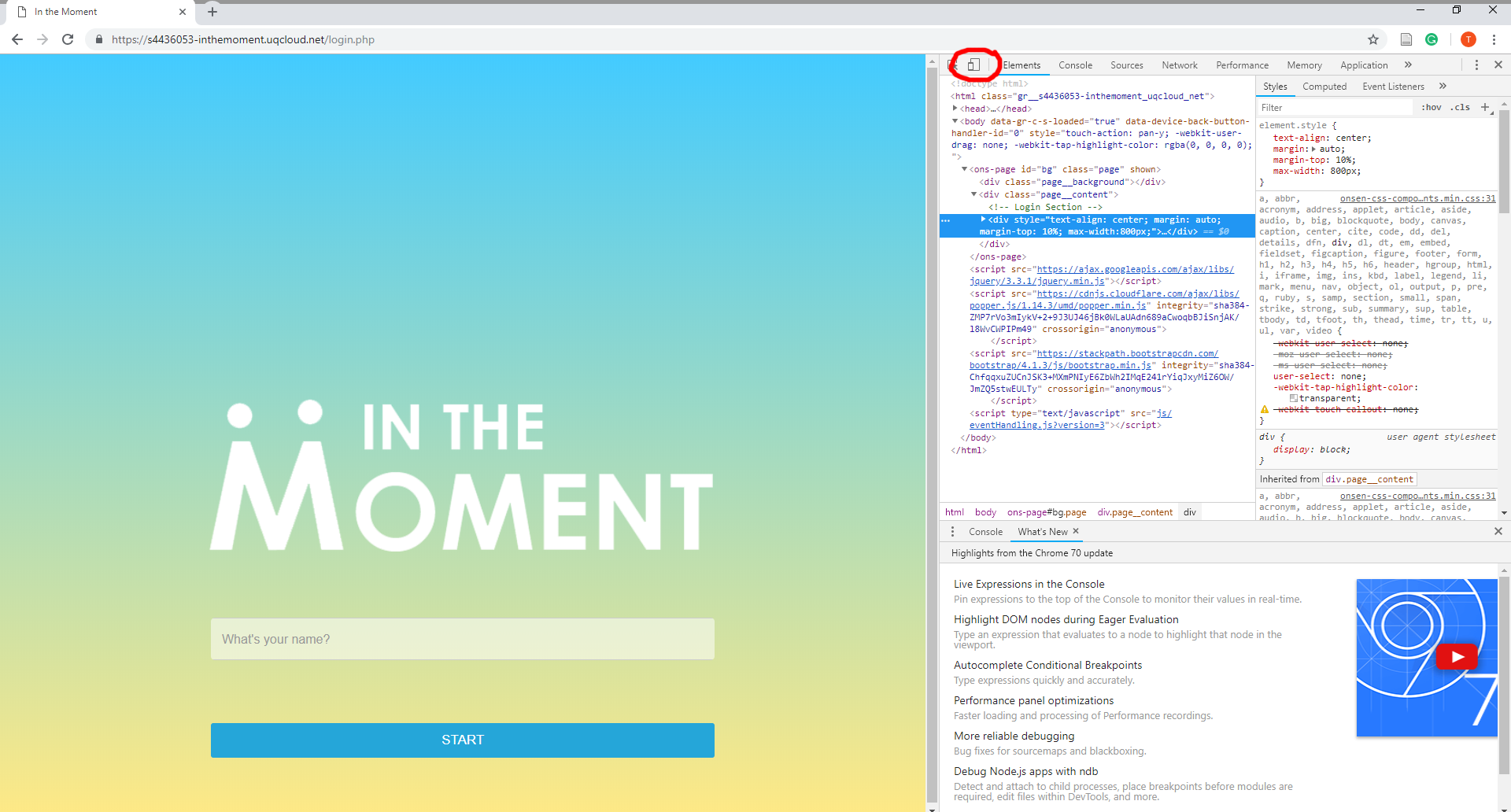Viewport: 1511px width, 812px height.
Task: Open the Network tab
Action: click(x=1180, y=65)
